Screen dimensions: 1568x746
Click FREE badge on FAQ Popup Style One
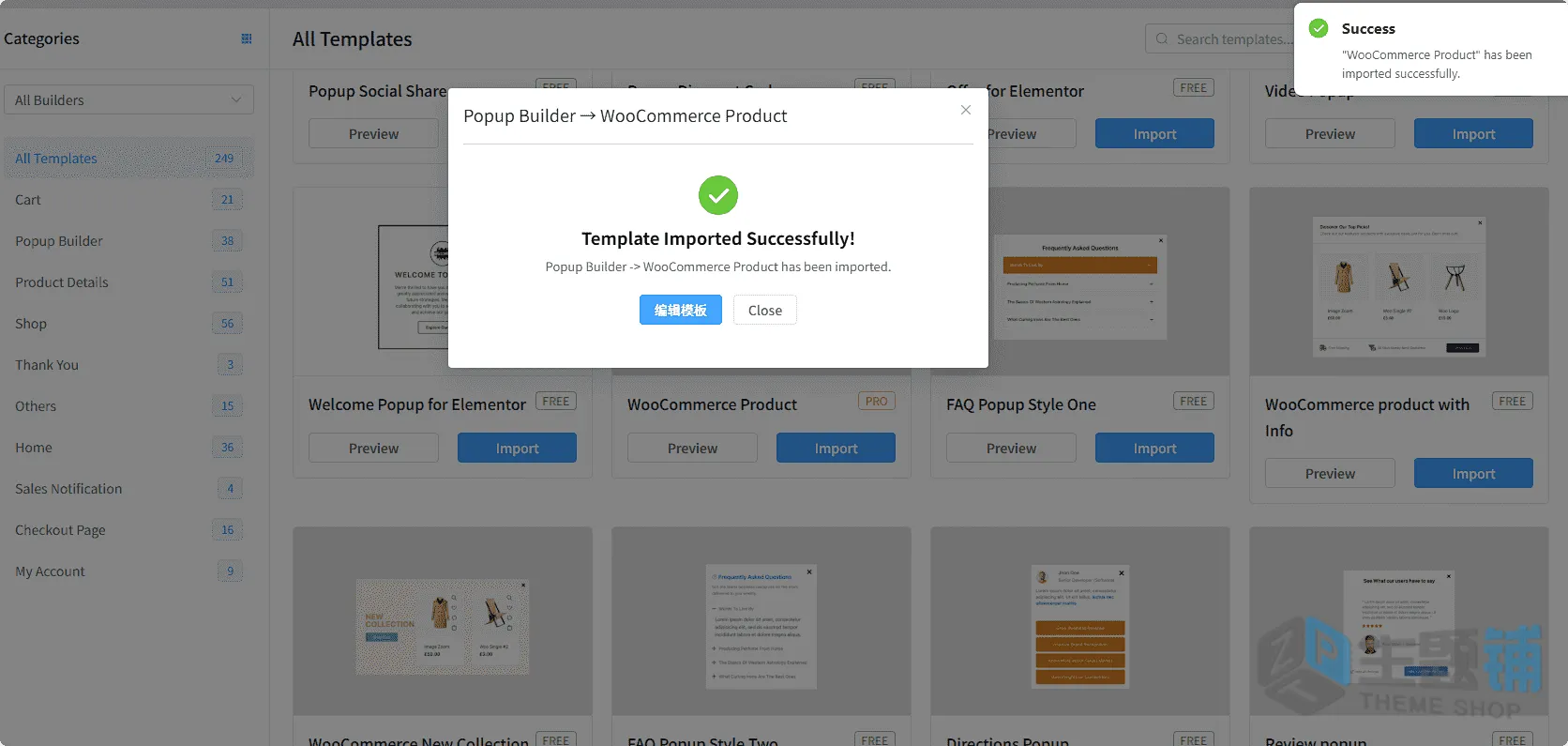pos(1193,401)
